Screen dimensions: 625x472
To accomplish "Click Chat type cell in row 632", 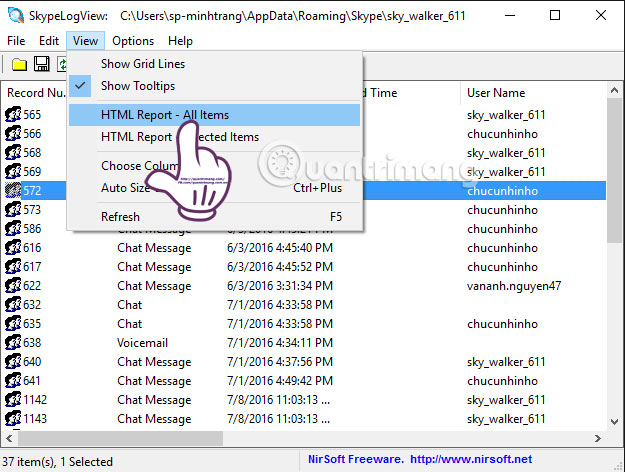I will point(130,305).
